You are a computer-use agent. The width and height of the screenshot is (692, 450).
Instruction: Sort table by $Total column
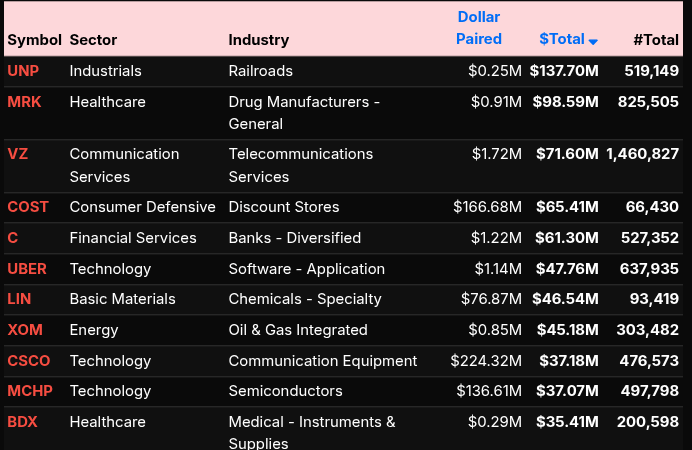coord(561,39)
